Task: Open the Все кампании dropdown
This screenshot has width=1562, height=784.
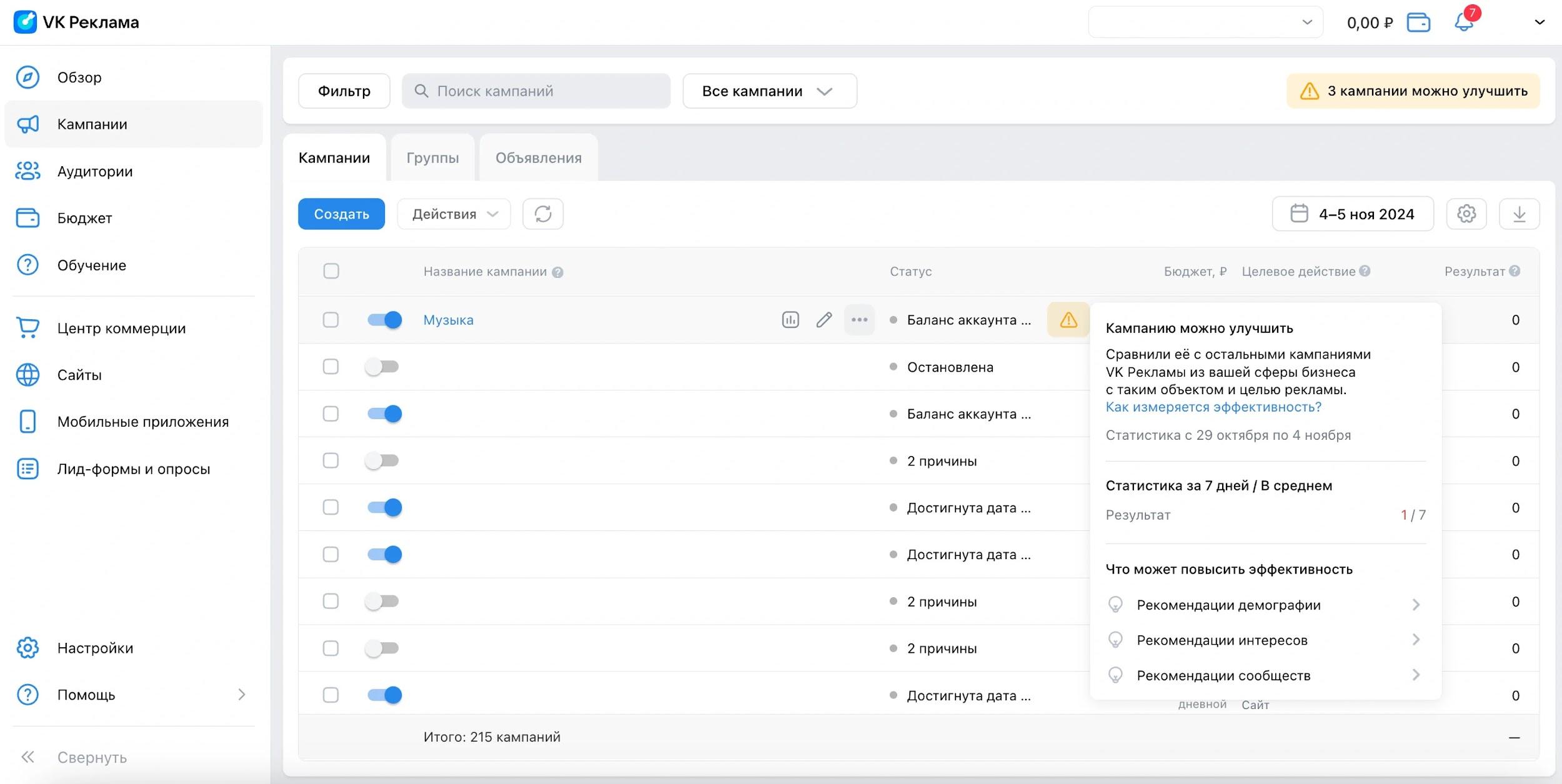Action: coord(770,91)
